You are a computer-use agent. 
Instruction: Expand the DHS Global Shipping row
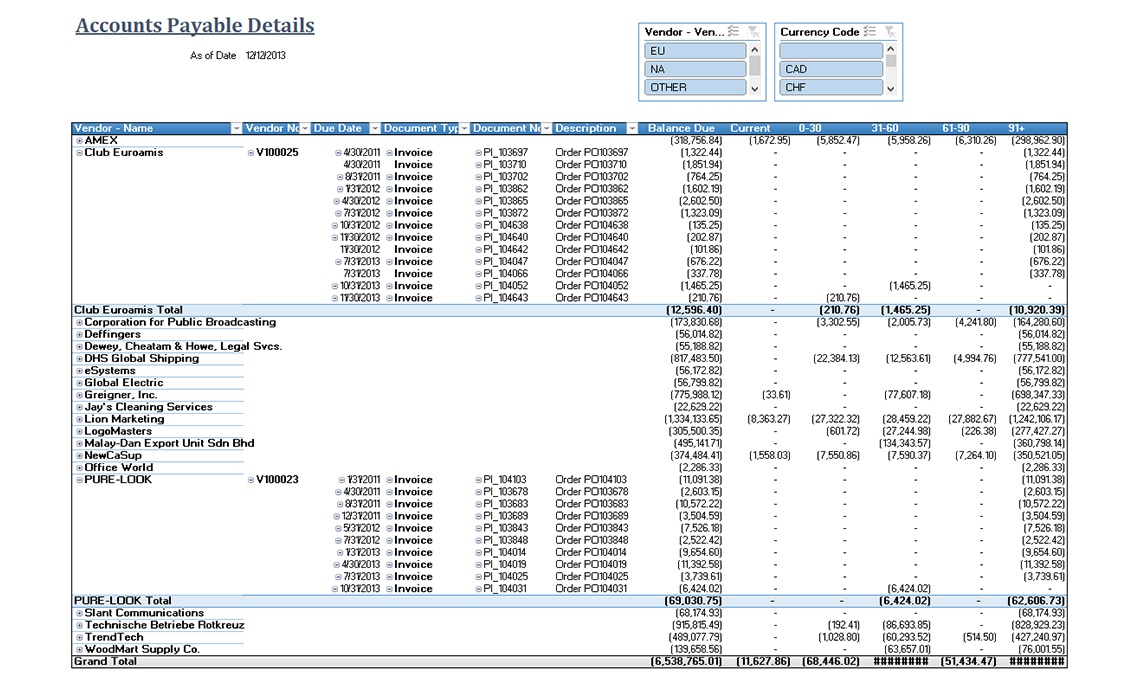click(79, 358)
